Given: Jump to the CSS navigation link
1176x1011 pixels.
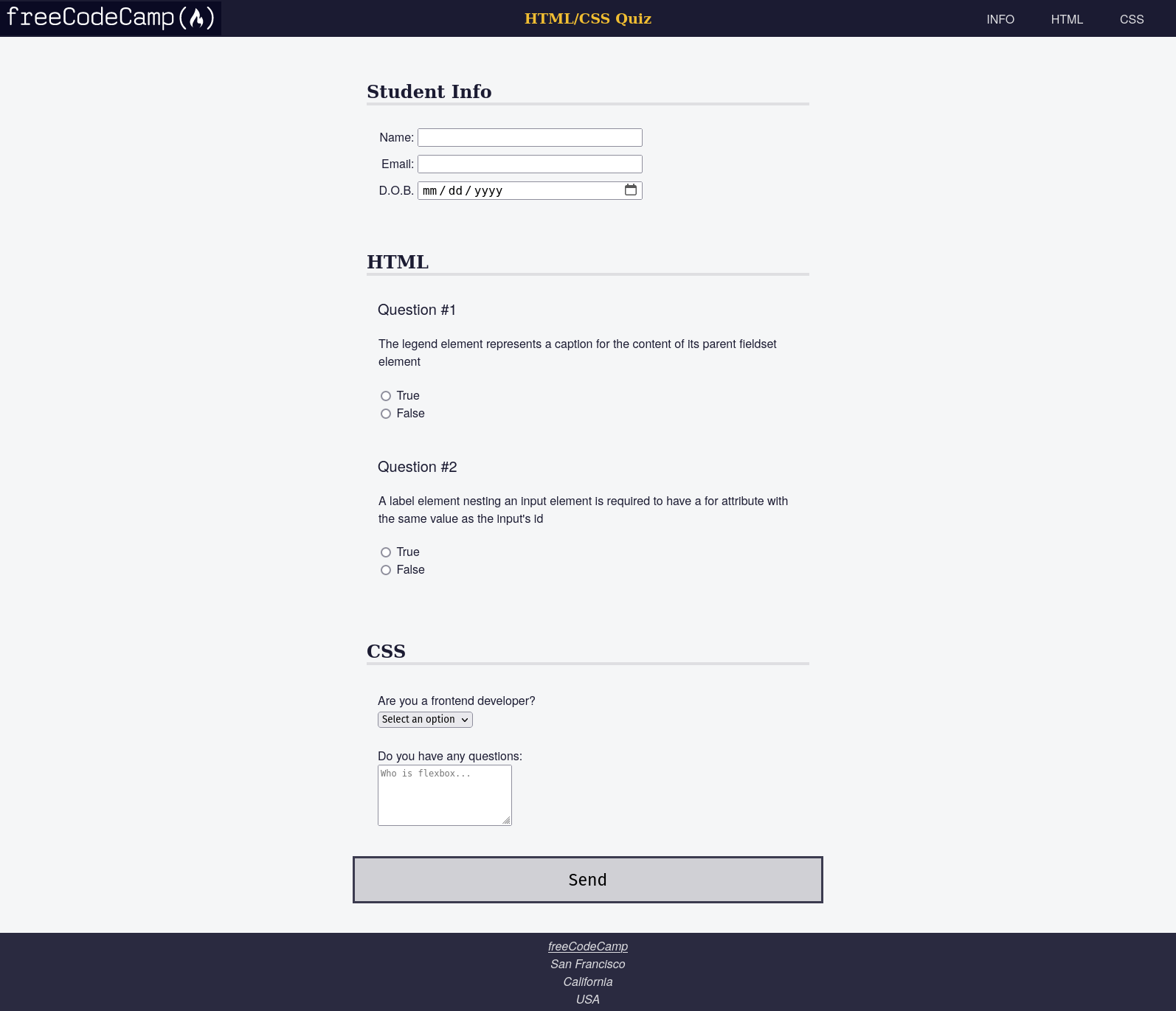Looking at the screenshot, I should (1132, 19).
